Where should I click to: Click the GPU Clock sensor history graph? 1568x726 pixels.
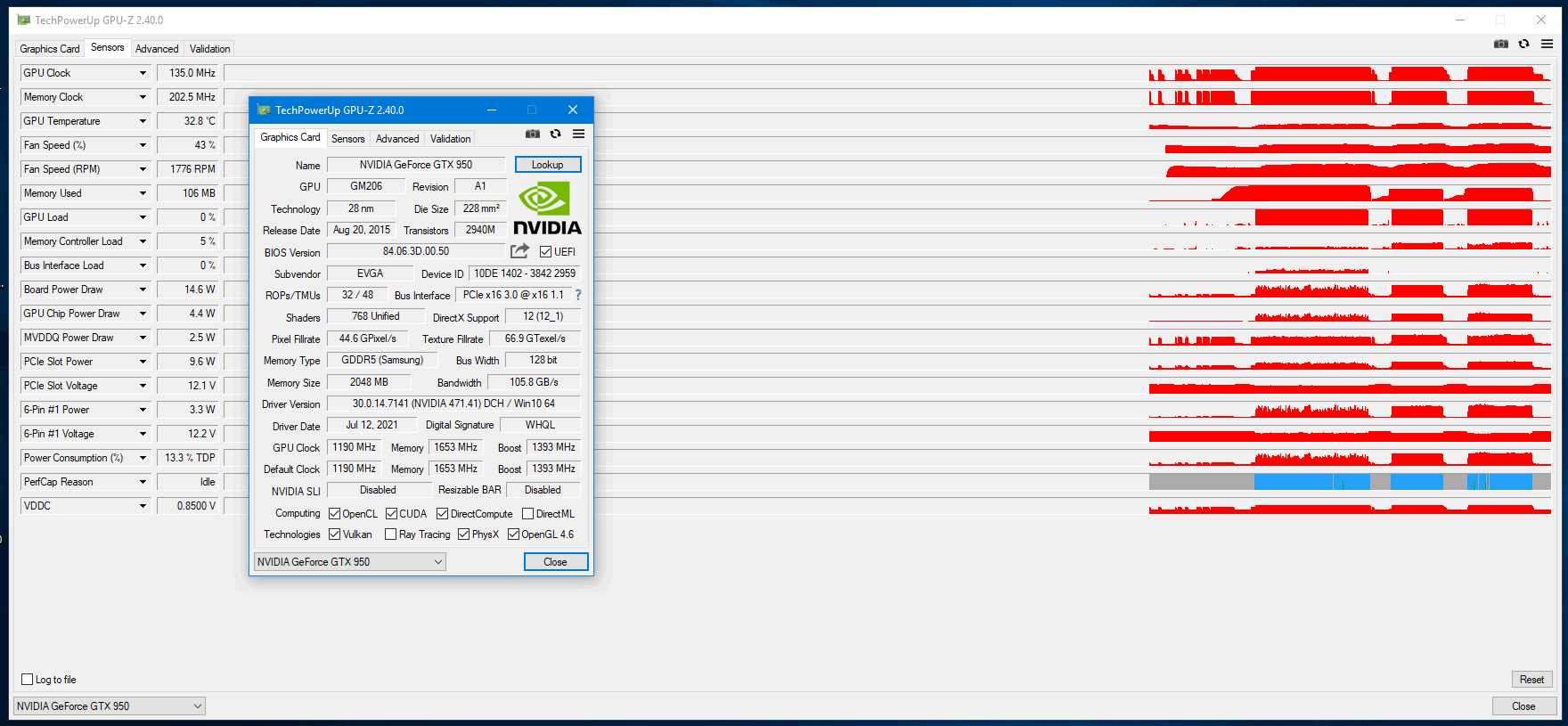click(x=887, y=73)
